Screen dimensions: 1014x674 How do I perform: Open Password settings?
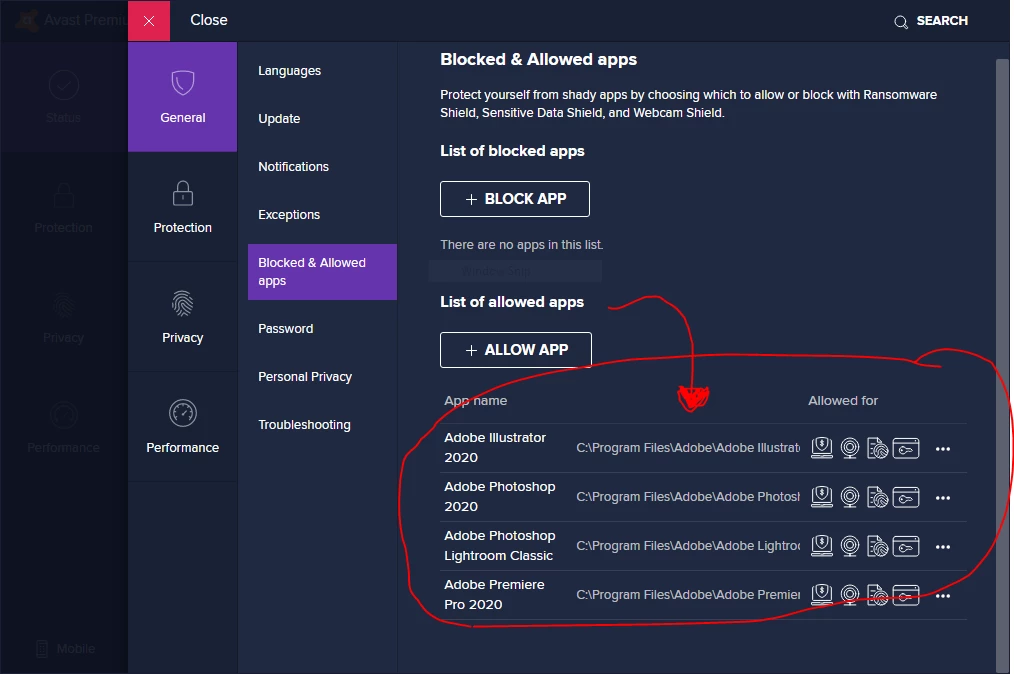(286, 329)
